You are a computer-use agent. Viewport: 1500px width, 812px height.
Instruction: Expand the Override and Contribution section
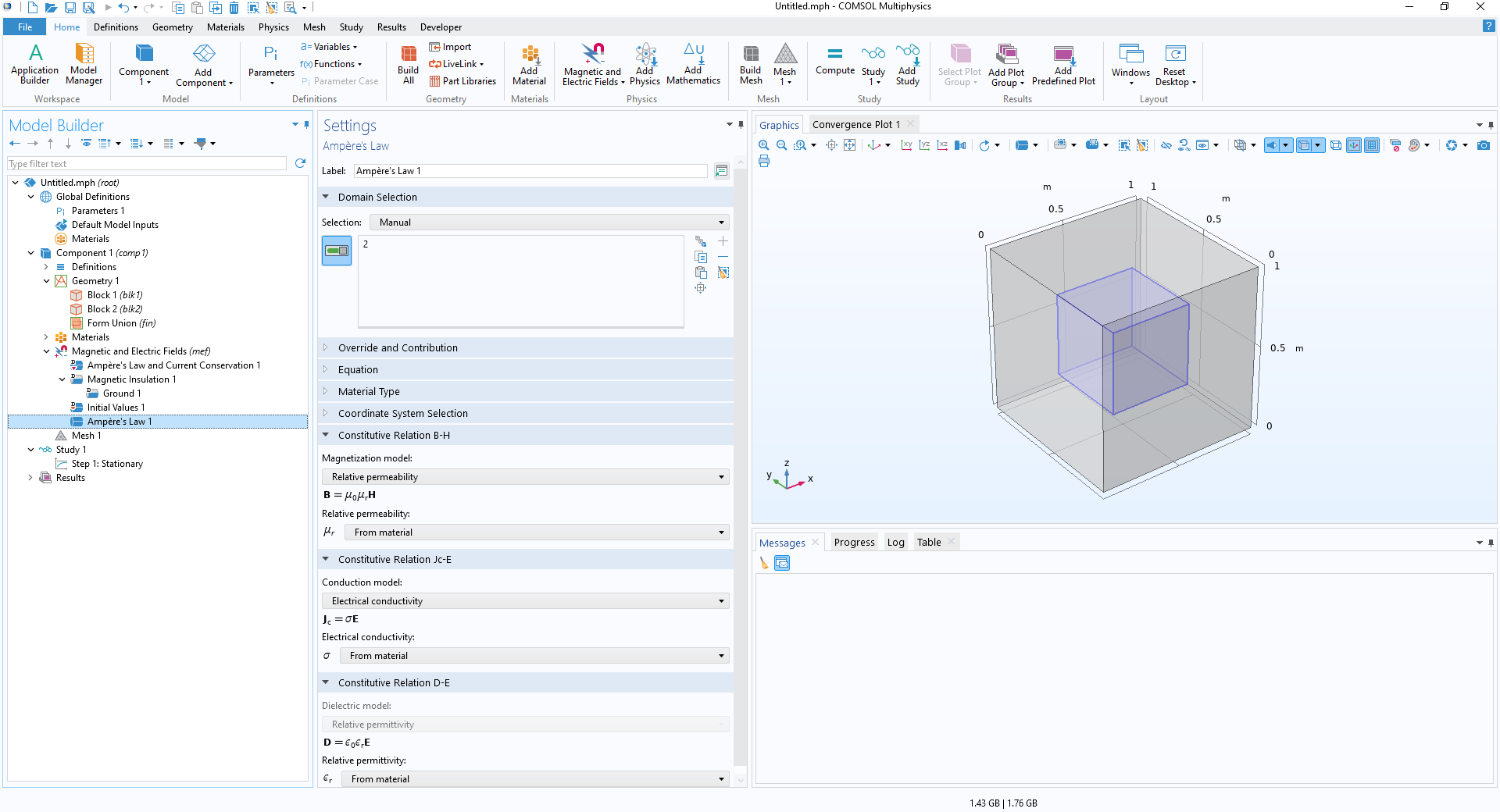coord(398,348)
